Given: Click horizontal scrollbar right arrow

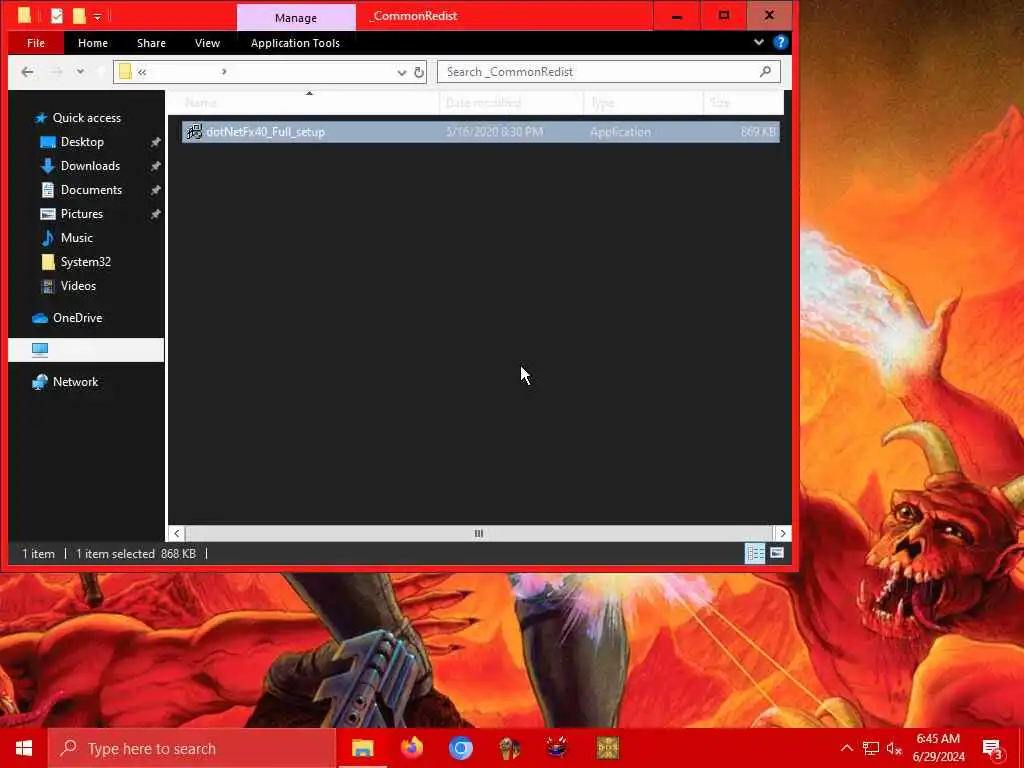Looking at the screenshot, I should click(x=782, y=534).
